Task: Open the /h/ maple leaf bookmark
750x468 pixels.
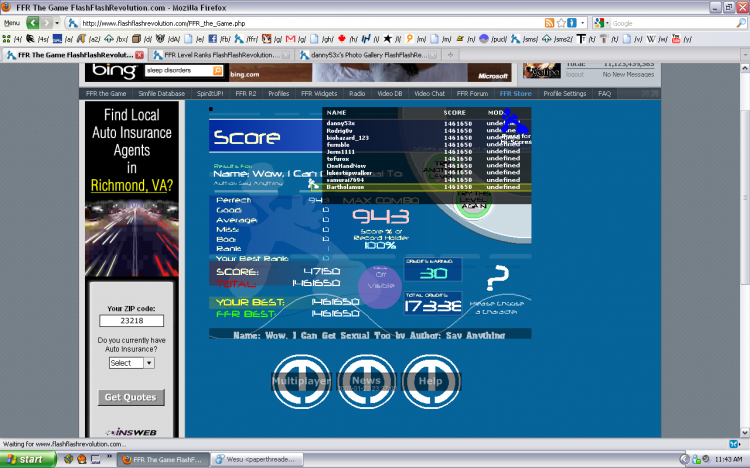Action: click(x=348, y=39)
